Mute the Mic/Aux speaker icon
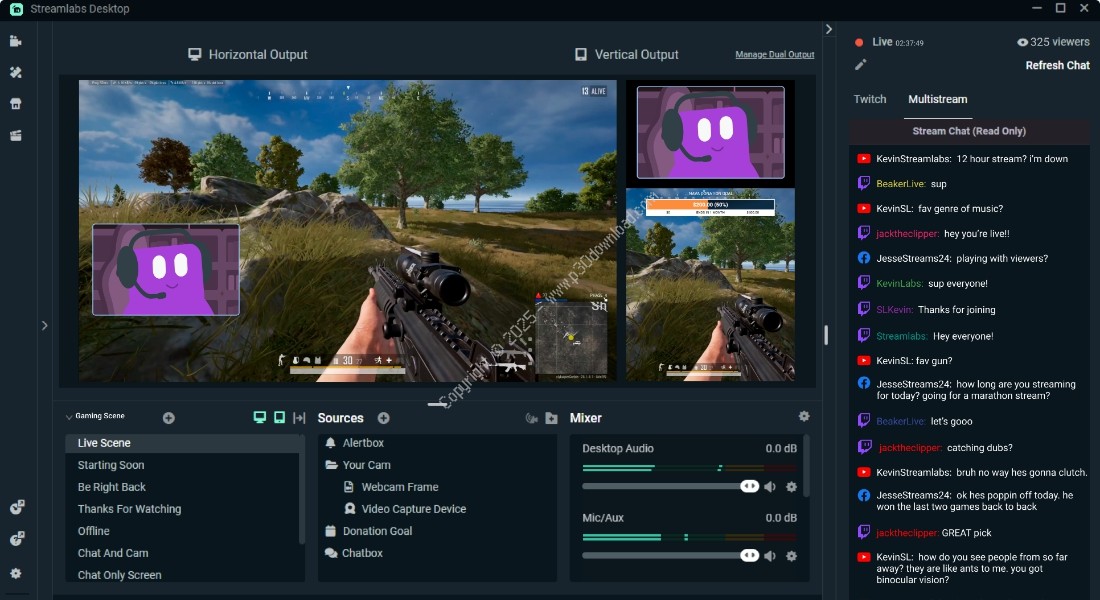The height and width of the screenshot is (600, 1100). 770,556
